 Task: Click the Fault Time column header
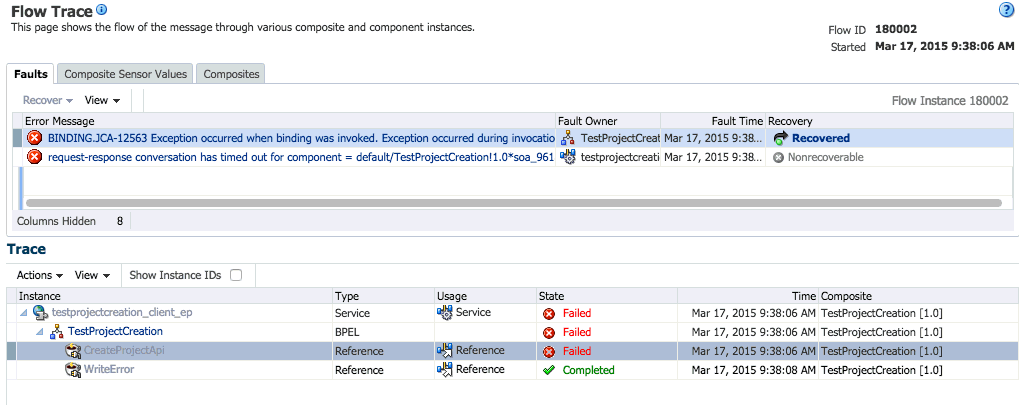tap(713, 121)
